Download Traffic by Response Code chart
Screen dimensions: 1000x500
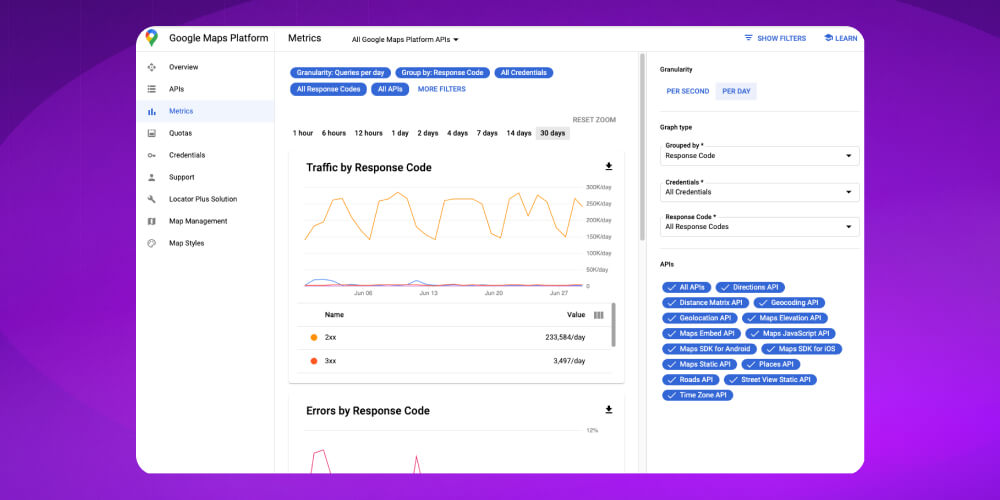pyautogui.click(x=608, y=166)
